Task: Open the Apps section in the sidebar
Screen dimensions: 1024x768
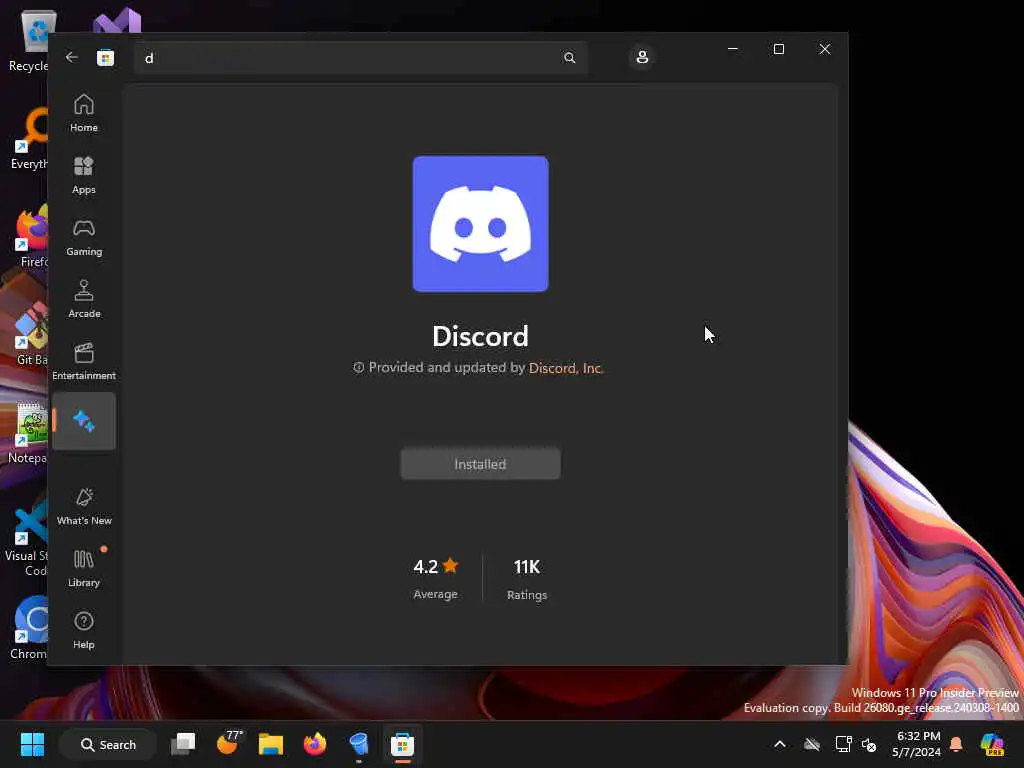Action: pyautogui.click(x=84, y=175)
